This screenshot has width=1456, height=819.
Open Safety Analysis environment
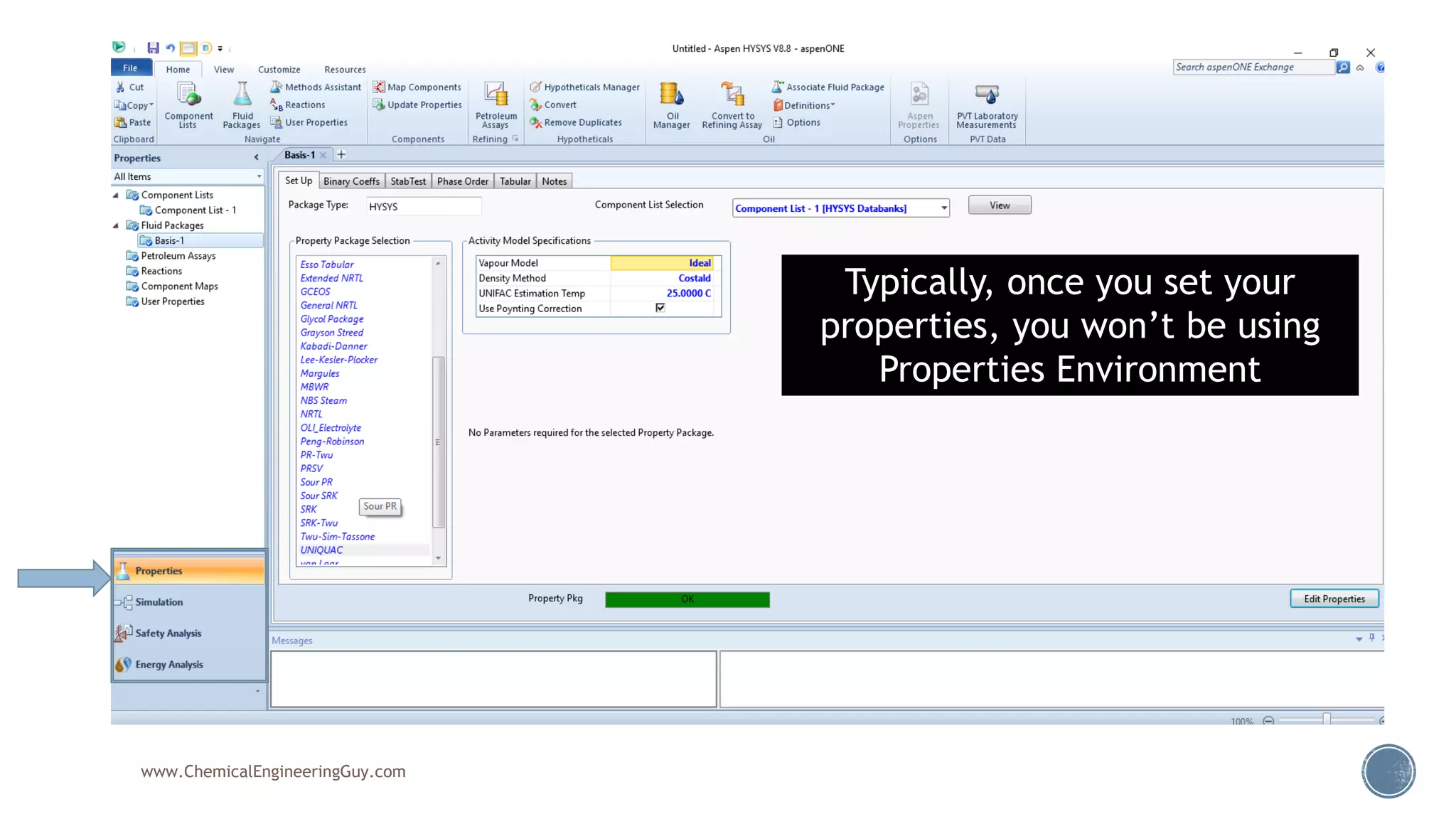tap(188, 633)
